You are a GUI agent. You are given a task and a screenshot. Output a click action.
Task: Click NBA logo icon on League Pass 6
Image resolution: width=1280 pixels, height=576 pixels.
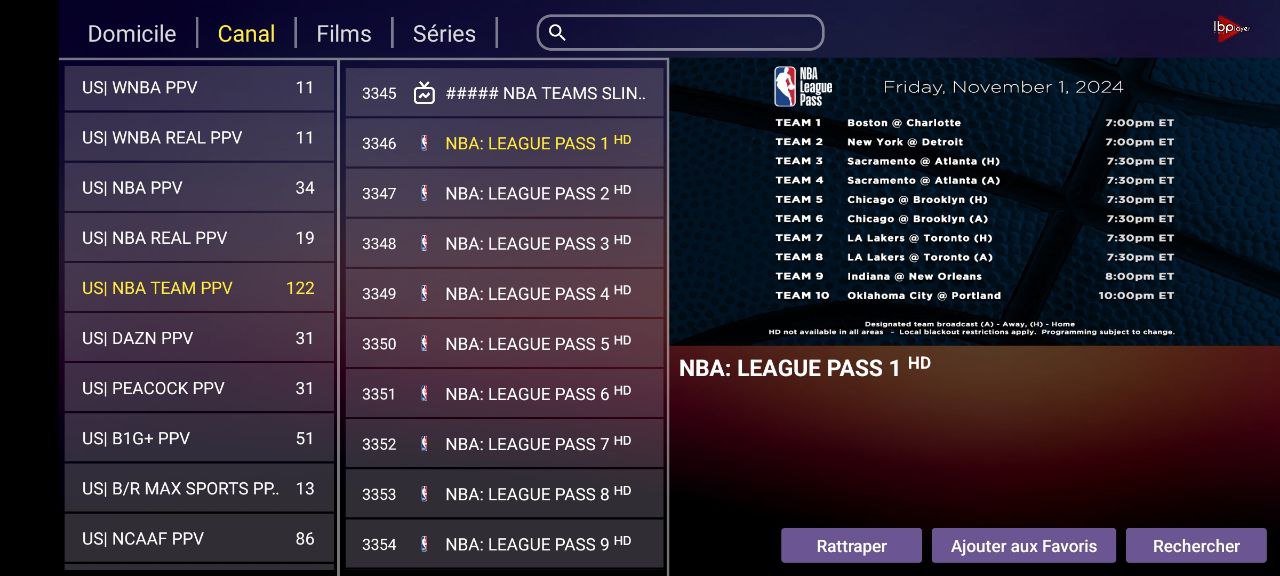click(x=424, y=393)
